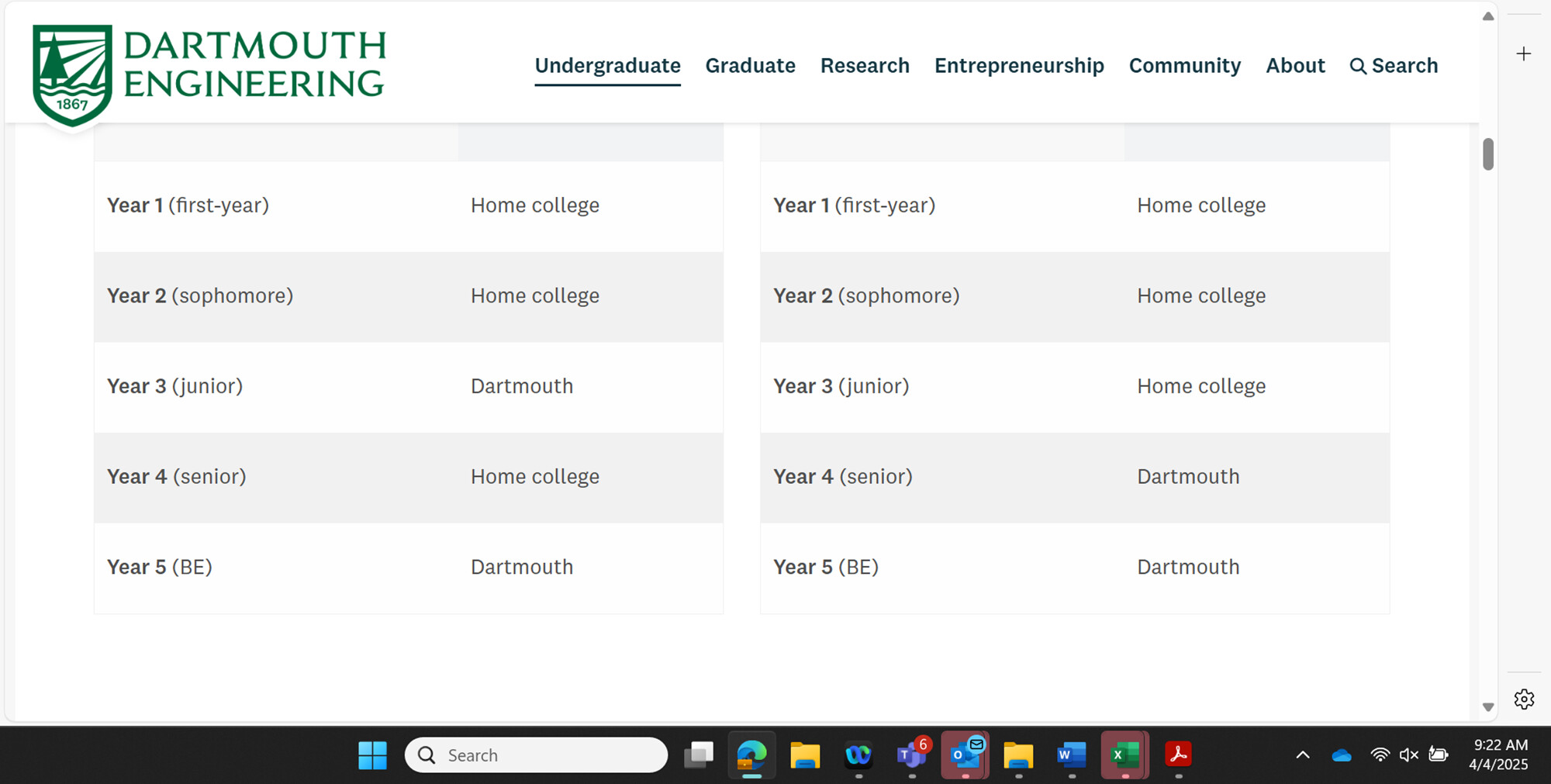The image size is (1551, 784).
Task: Open Microsoft Word from the taskbar
Action: 1072,755
